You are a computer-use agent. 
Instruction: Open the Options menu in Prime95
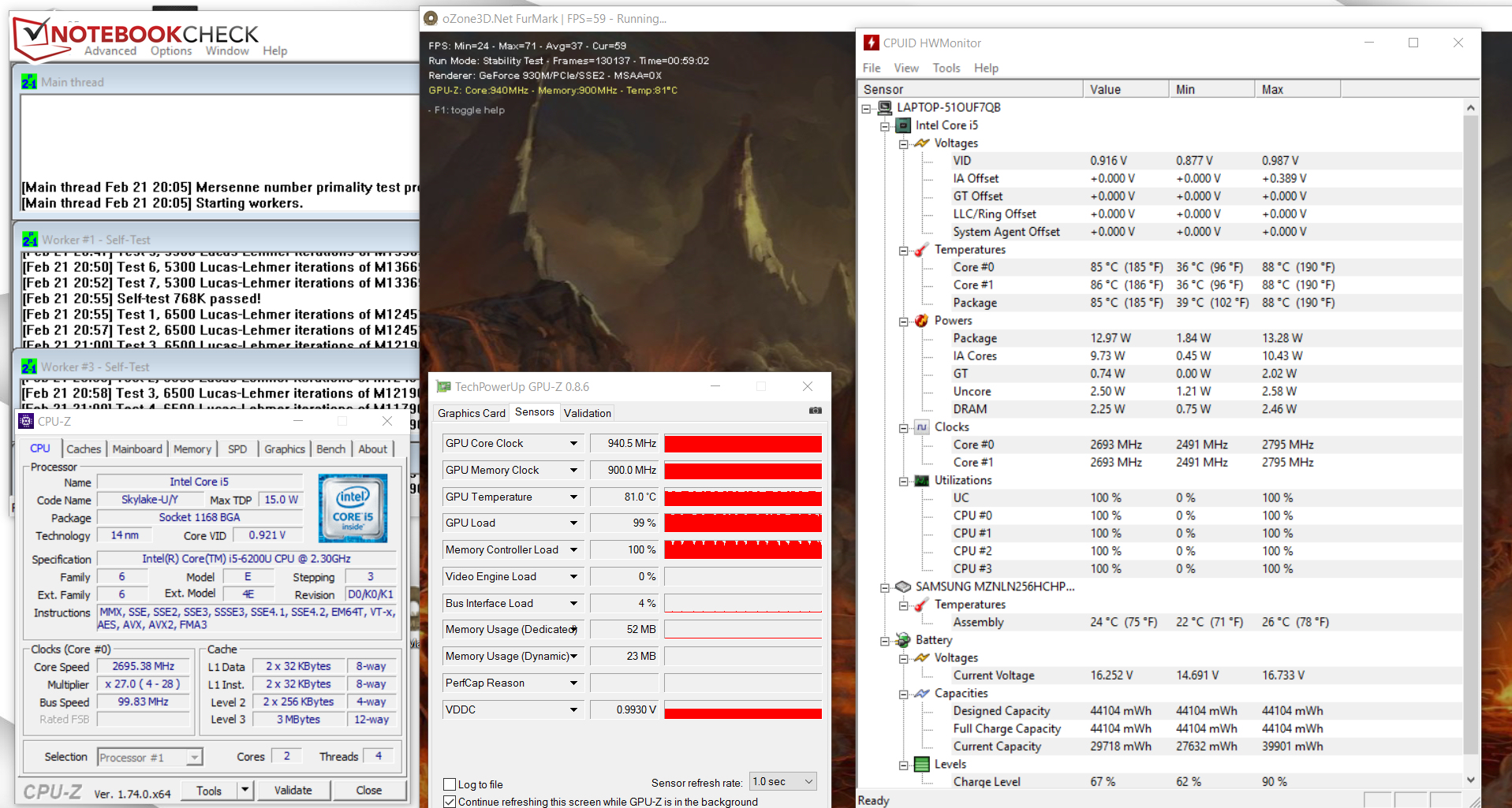click(x=171, y=50)
